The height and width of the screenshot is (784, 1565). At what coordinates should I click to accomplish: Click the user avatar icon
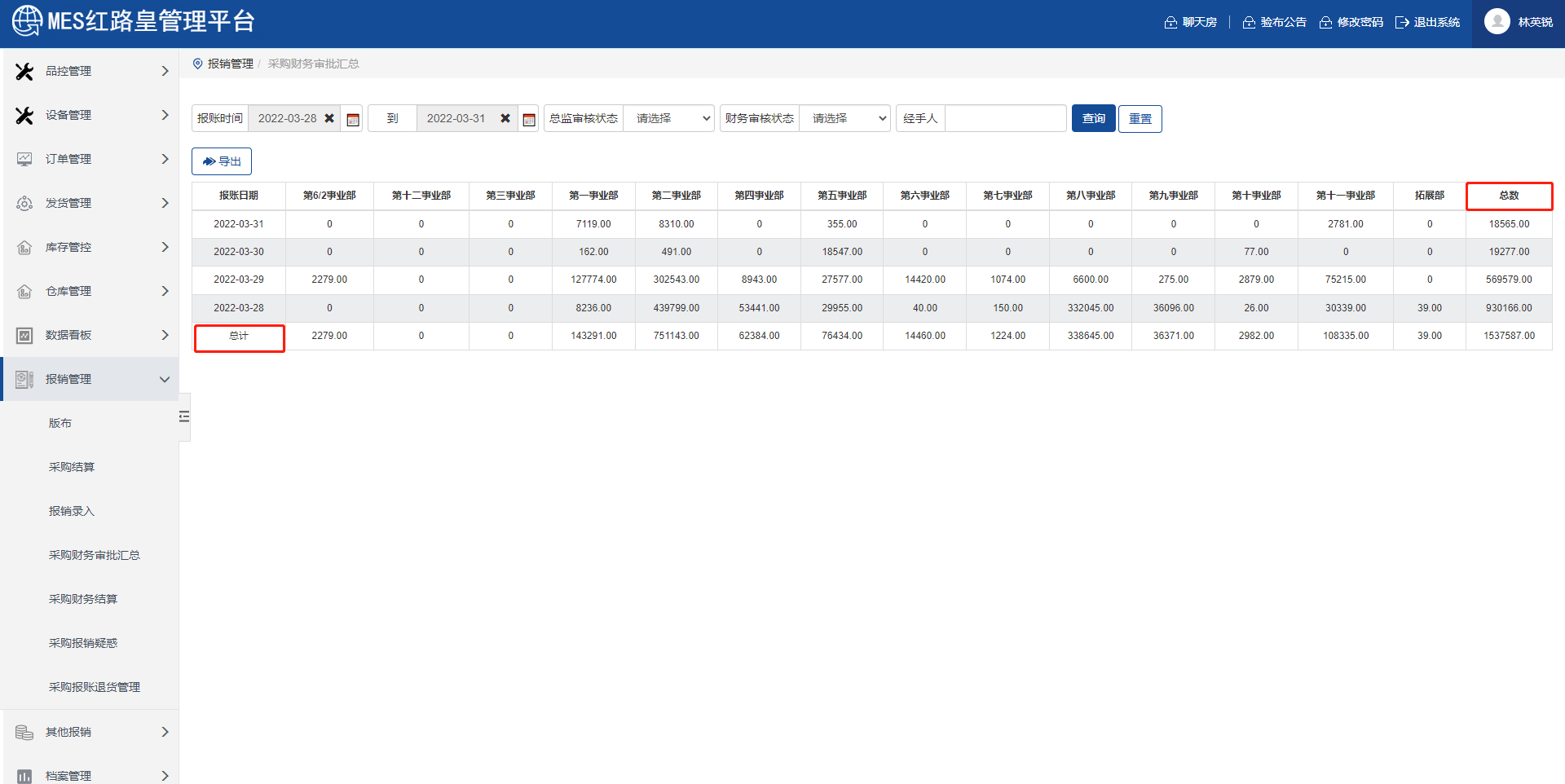1497,22
